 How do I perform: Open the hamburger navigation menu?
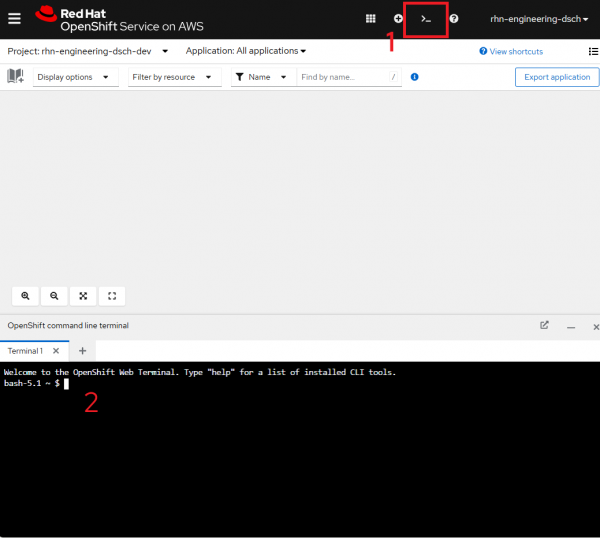click(14, 18)
